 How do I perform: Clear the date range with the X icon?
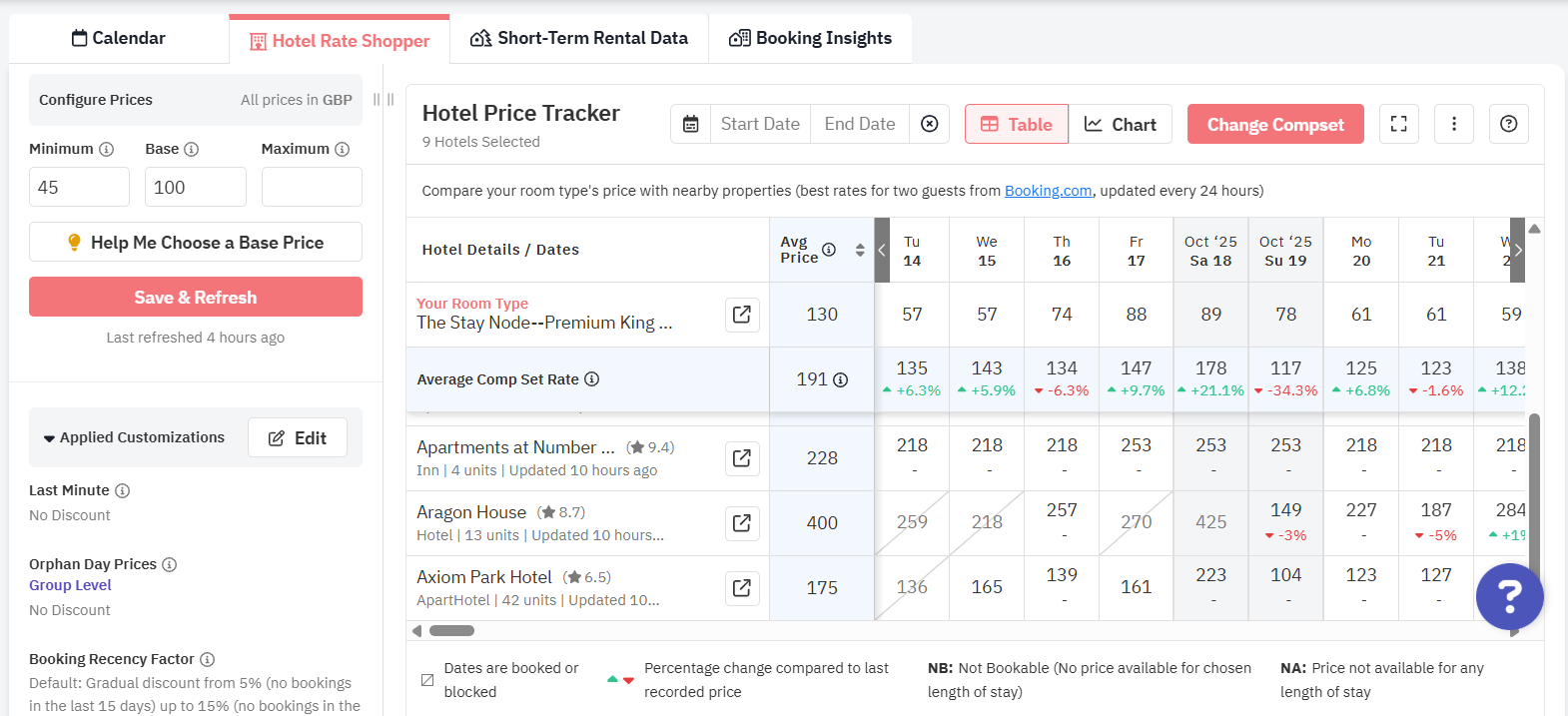pos(929,124)
